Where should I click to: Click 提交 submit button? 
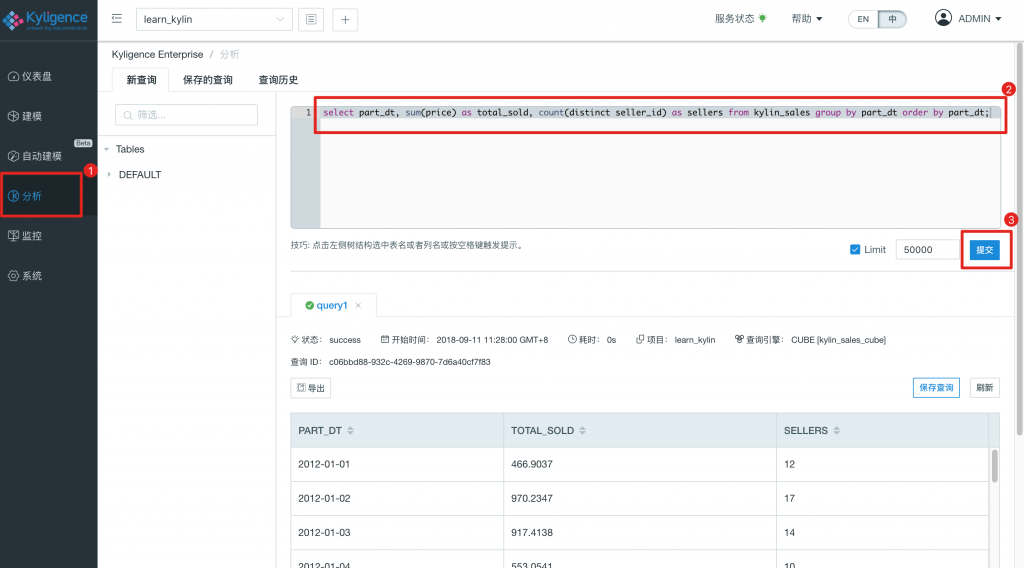click(985, 249)
